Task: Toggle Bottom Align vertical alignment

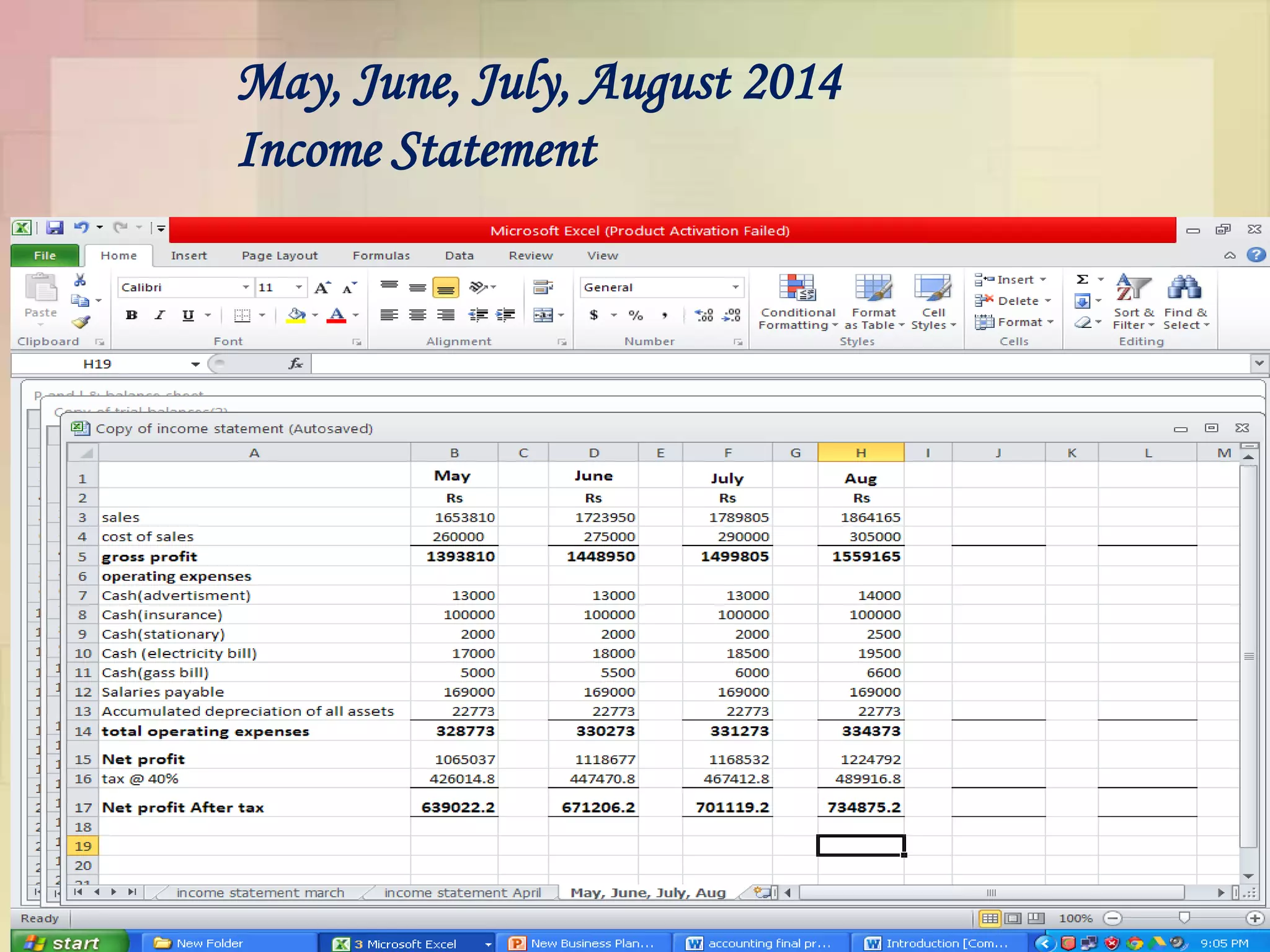Action: coord(445,288)
